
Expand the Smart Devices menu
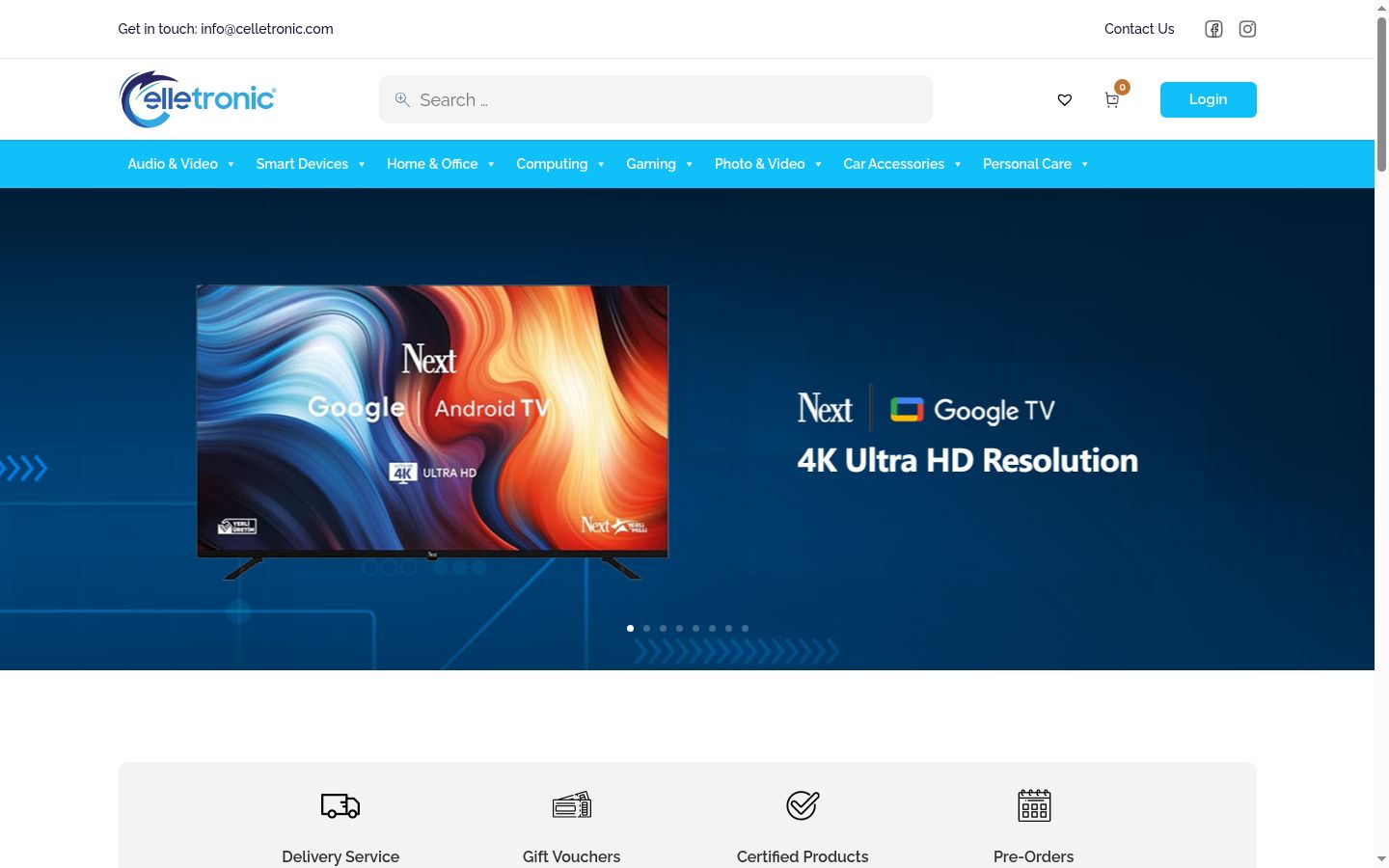[311, 164]
